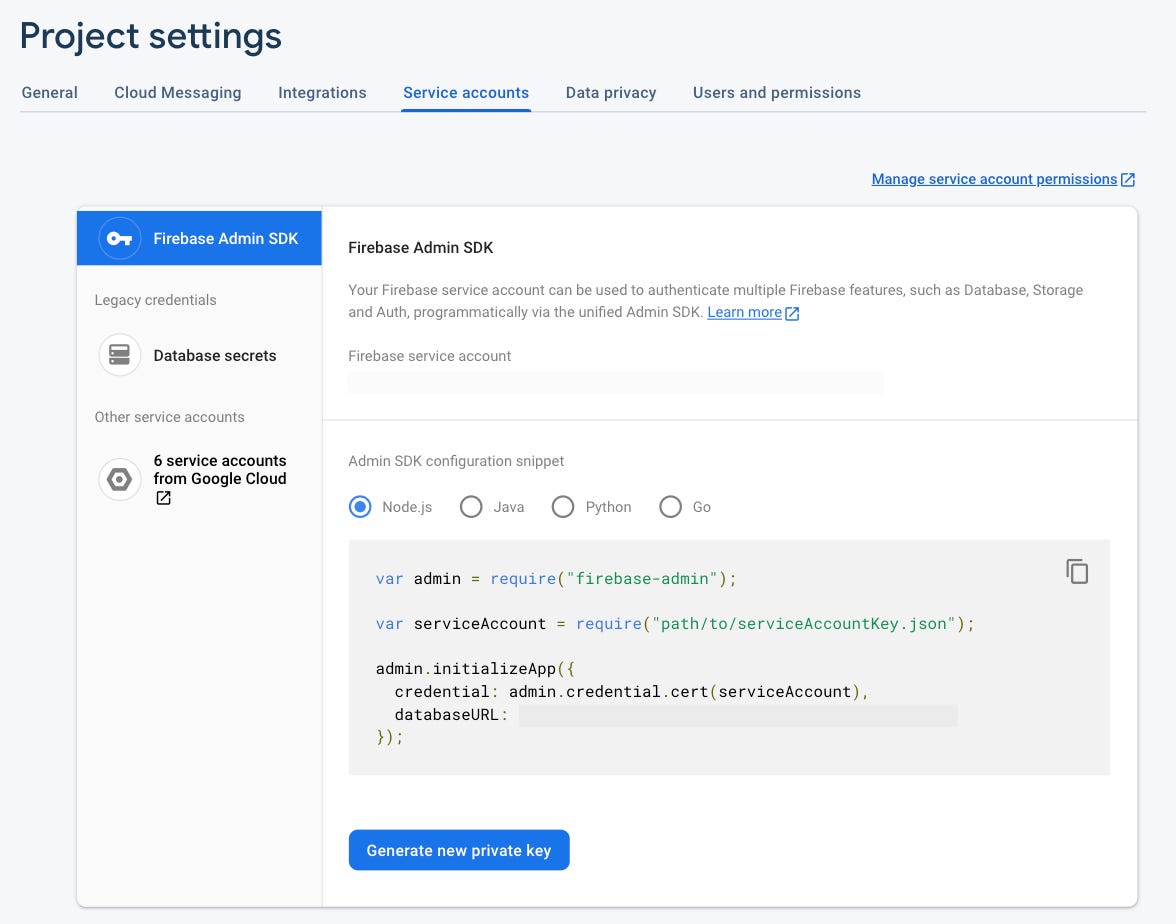Viewport: 1176px width, 924px height.
Task: Click the Firebase service account field
Action: coord(616,382)
